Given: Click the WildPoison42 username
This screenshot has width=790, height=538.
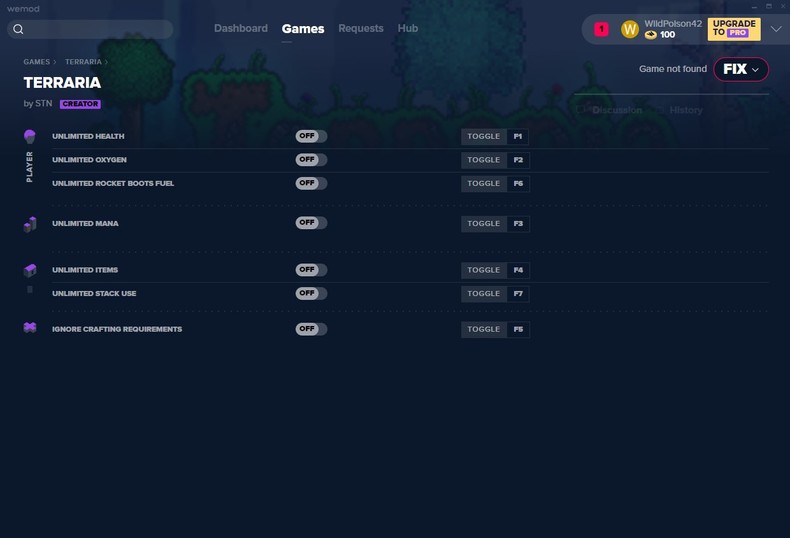Looking at the screenshot, I should (x=673, y=24).
